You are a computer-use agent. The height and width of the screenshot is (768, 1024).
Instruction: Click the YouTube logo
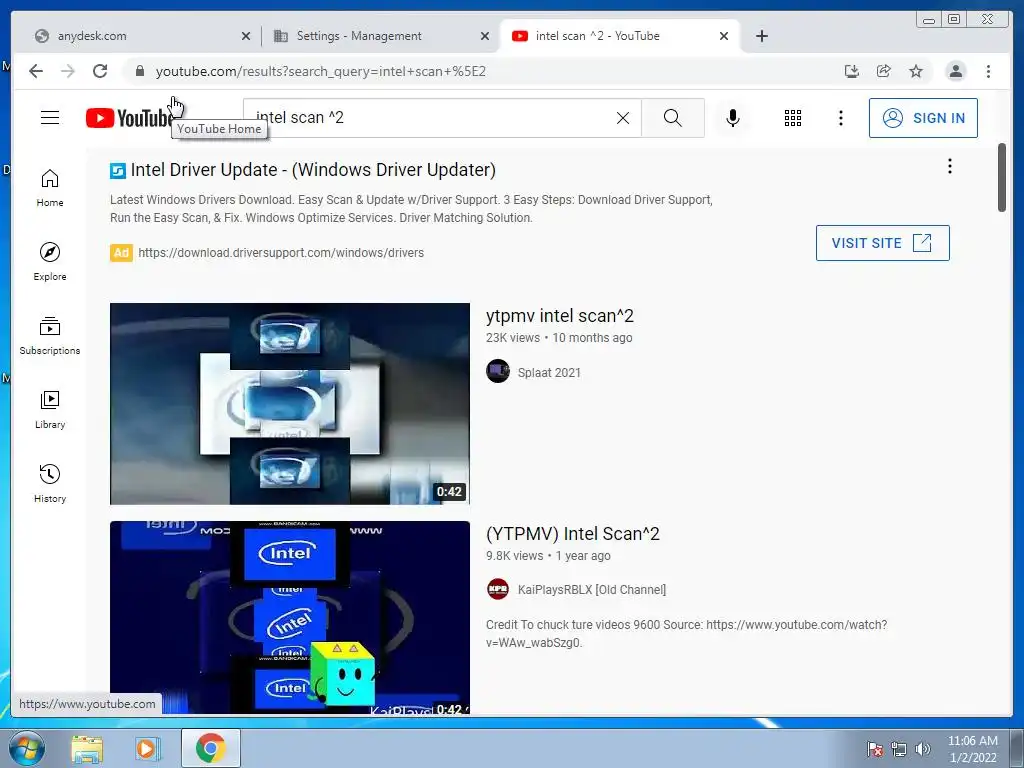coord(129,118)
